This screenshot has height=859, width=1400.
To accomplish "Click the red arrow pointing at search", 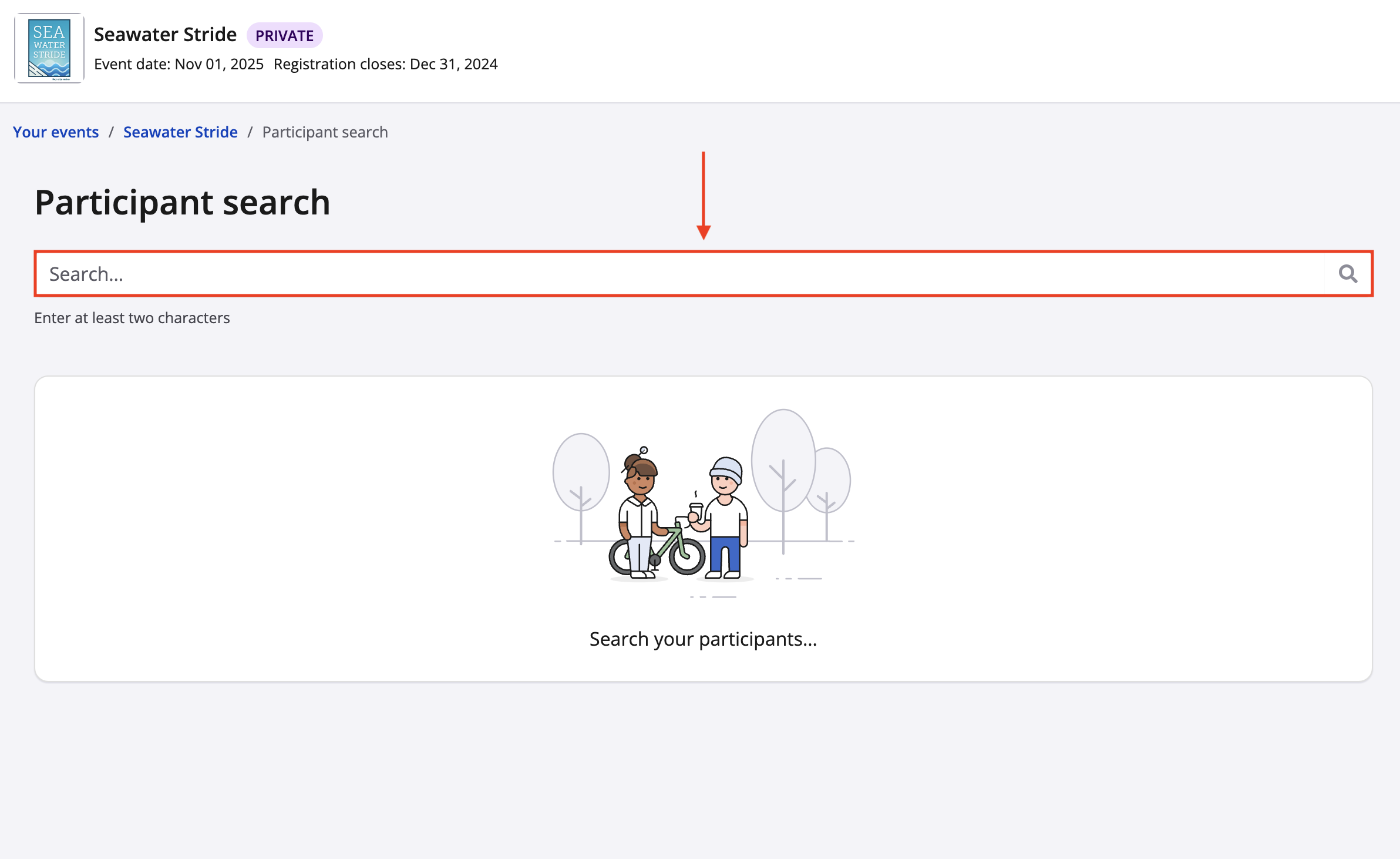I will pyautogui.click(x=703, y=195).
